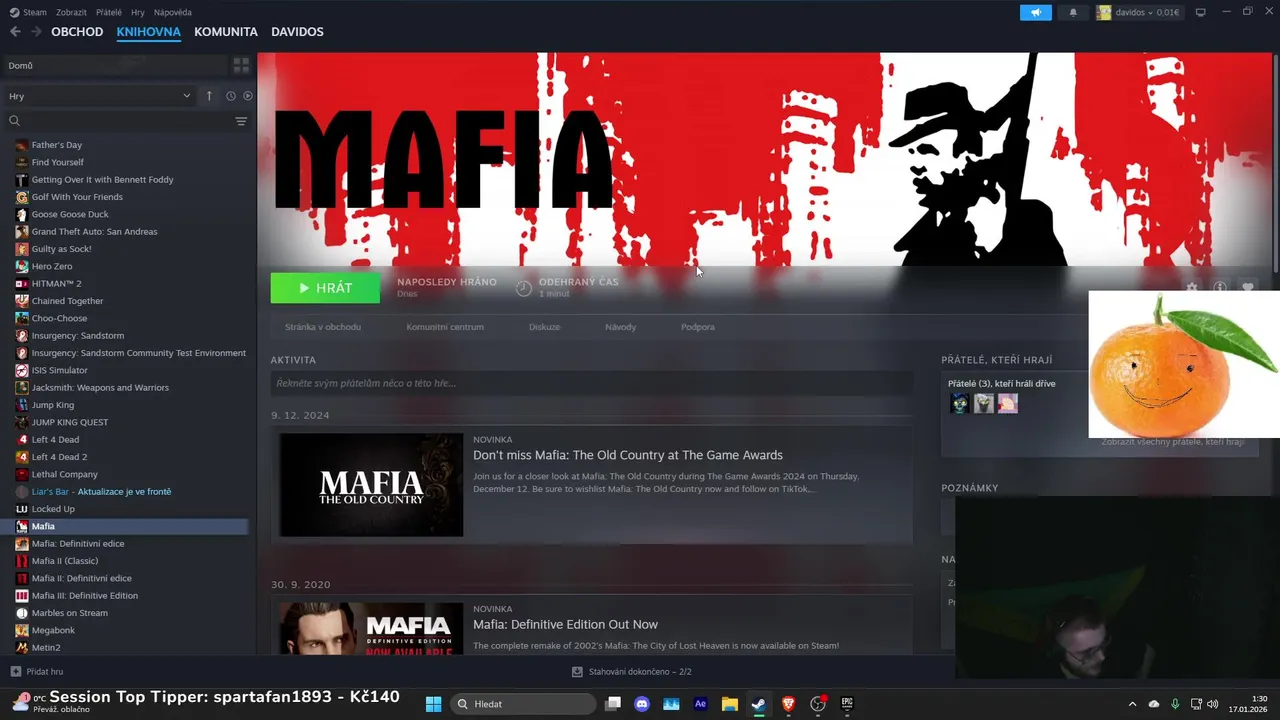Open the notifications bell
This screenshot has height=720, width=1280.
tap(1074, 12)
